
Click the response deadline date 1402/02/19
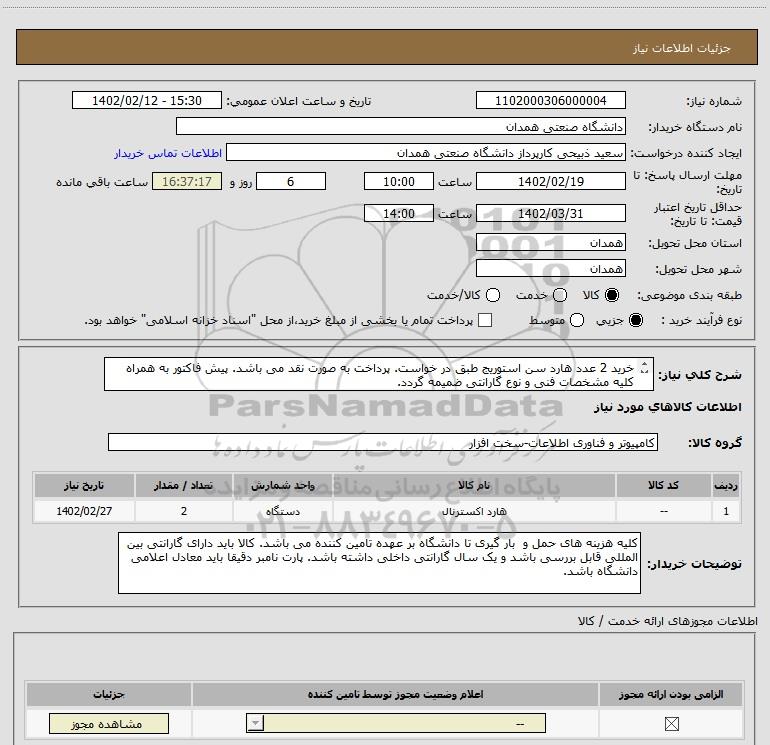[550, 181]
